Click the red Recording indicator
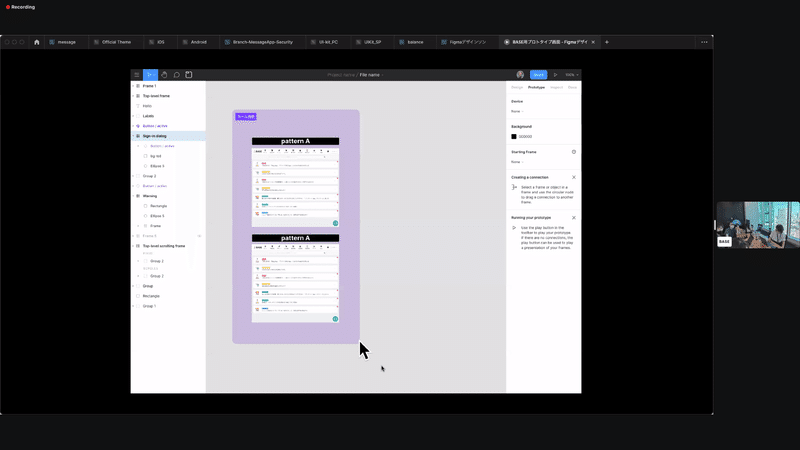The height and width of the screenshot is (450, 800). 20,7
